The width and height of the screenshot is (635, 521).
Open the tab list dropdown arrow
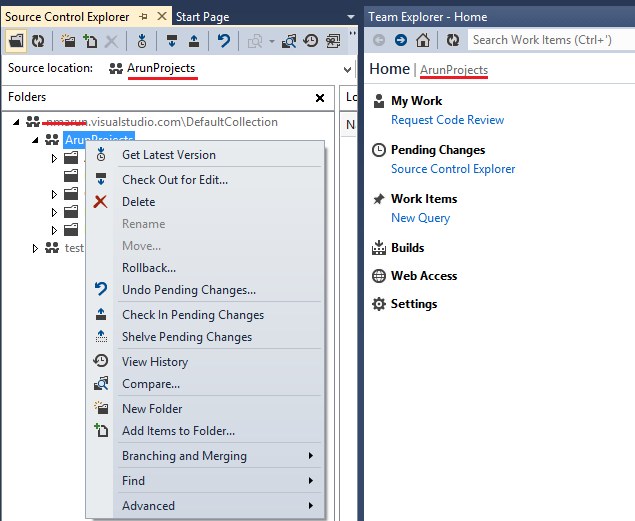tap(351, 17)
